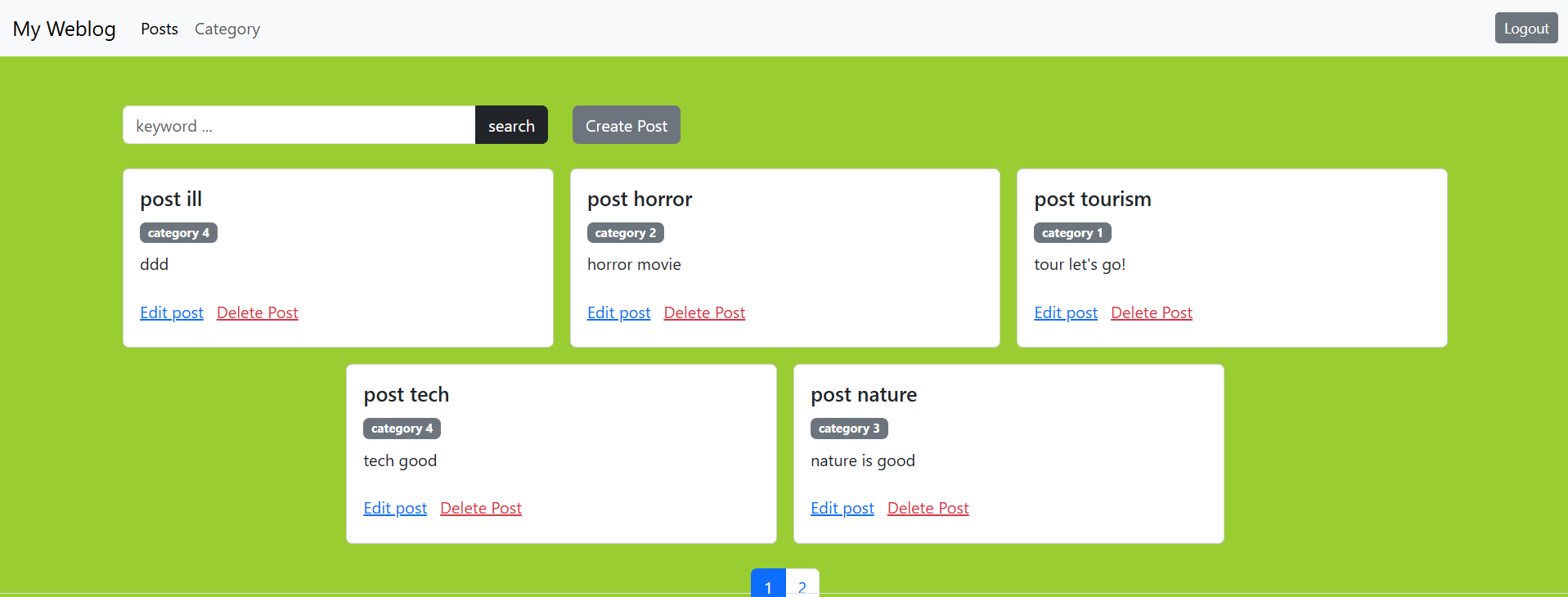Delete the 'post nature' post
The width and height of the screenshot is (1568, 597).
click(x=928, y=508)
